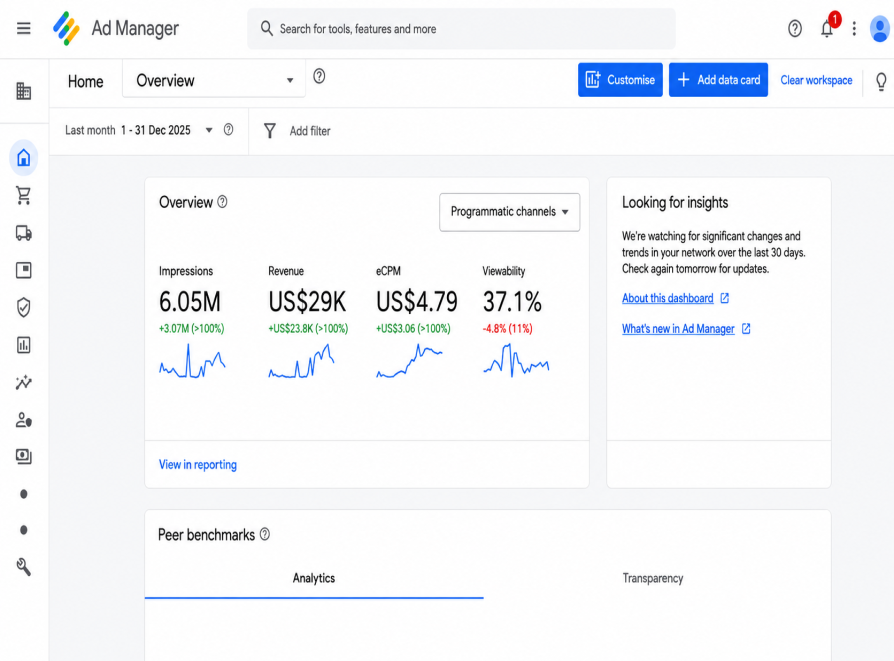Open the hamburger main menu
This screenshot has height=661, width=894.
point(23,28)
